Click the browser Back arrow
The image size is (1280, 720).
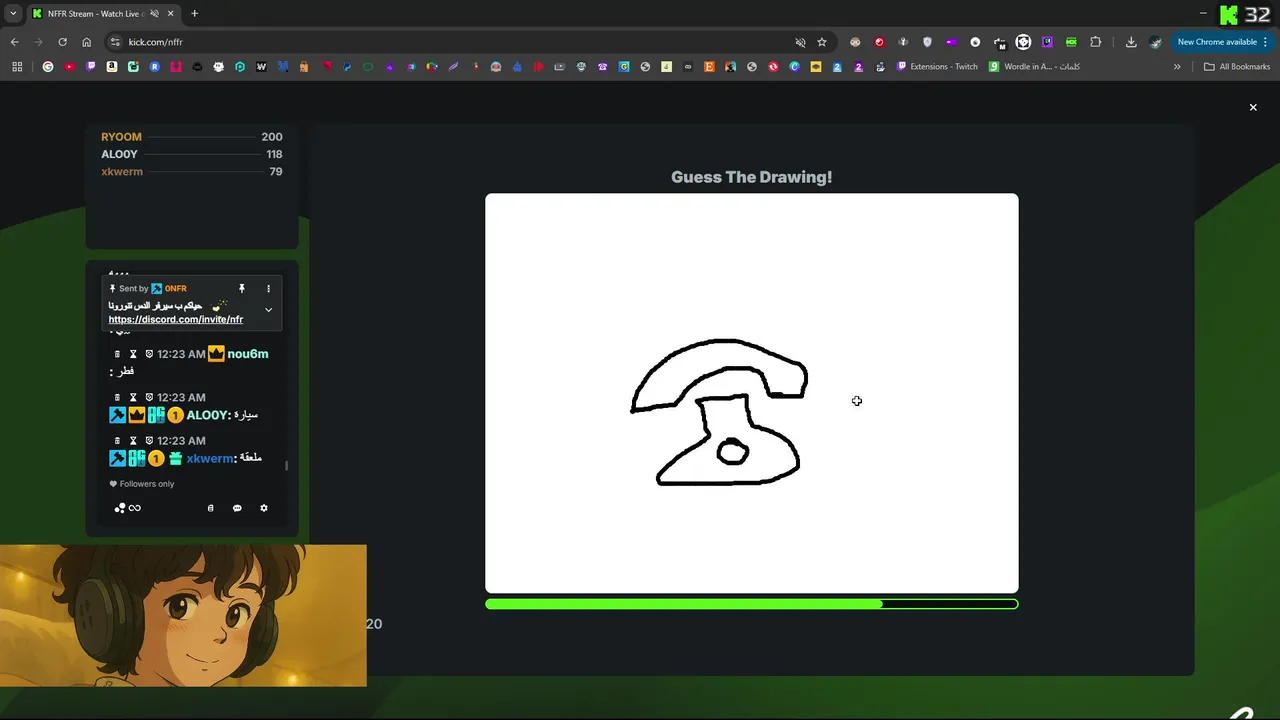coord(14,42)
